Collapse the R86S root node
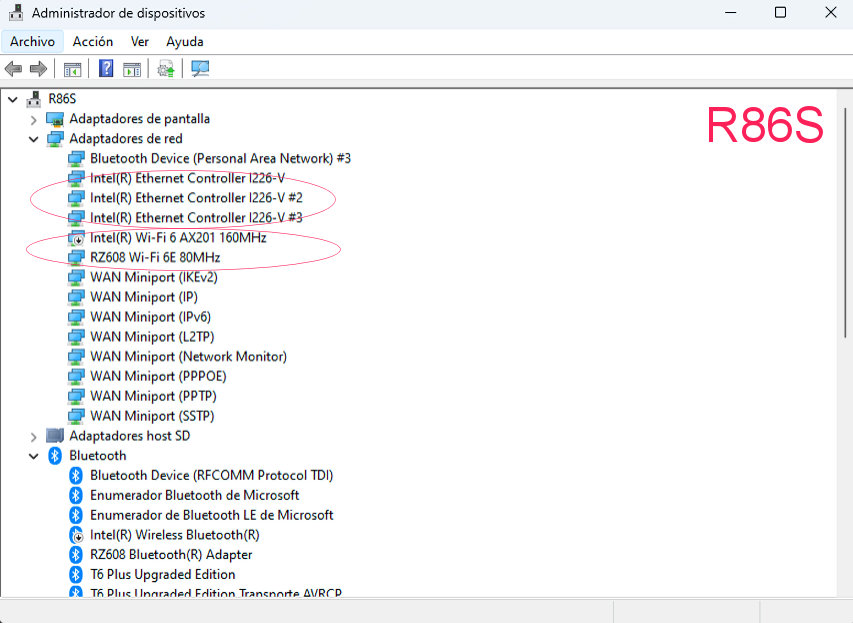Image resolution: width=853 pixels, height=623 pixels. point(13,100)
